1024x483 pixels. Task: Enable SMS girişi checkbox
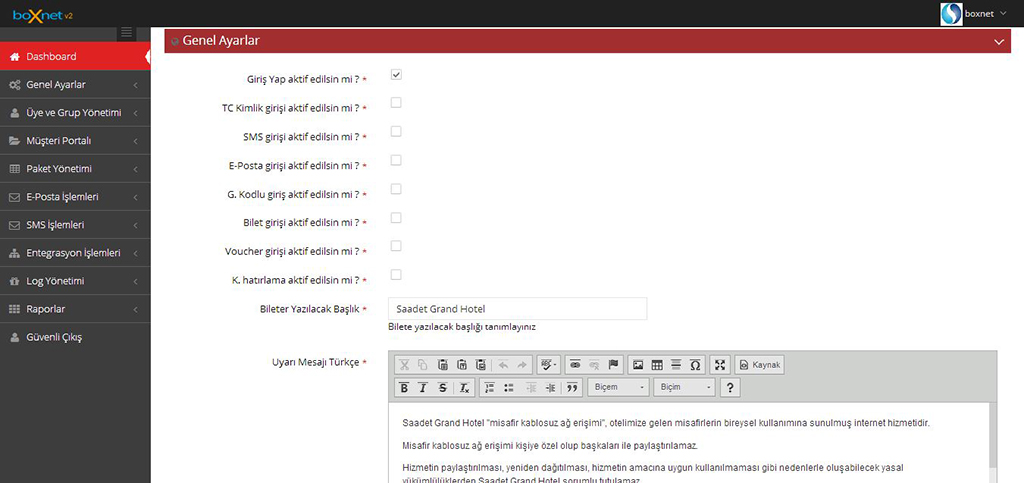pos(396,132)
